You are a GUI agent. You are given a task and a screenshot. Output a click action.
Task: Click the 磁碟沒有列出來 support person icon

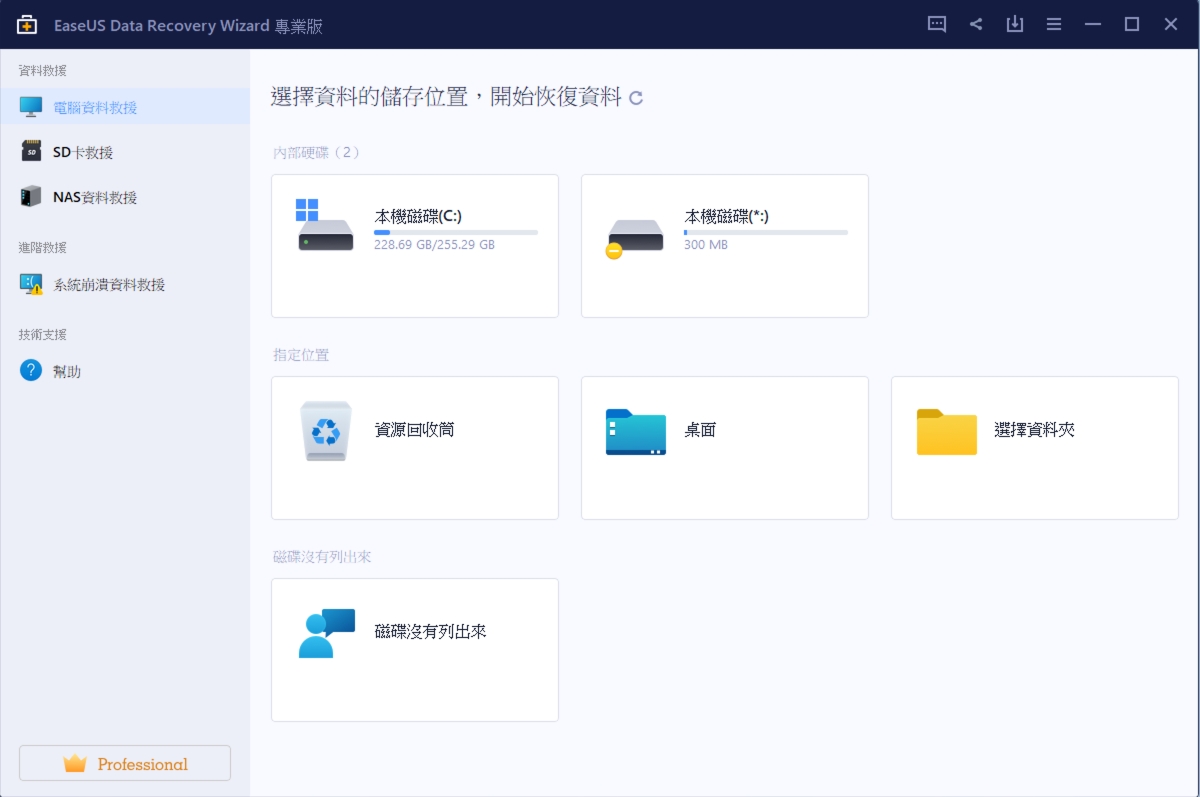327,633
